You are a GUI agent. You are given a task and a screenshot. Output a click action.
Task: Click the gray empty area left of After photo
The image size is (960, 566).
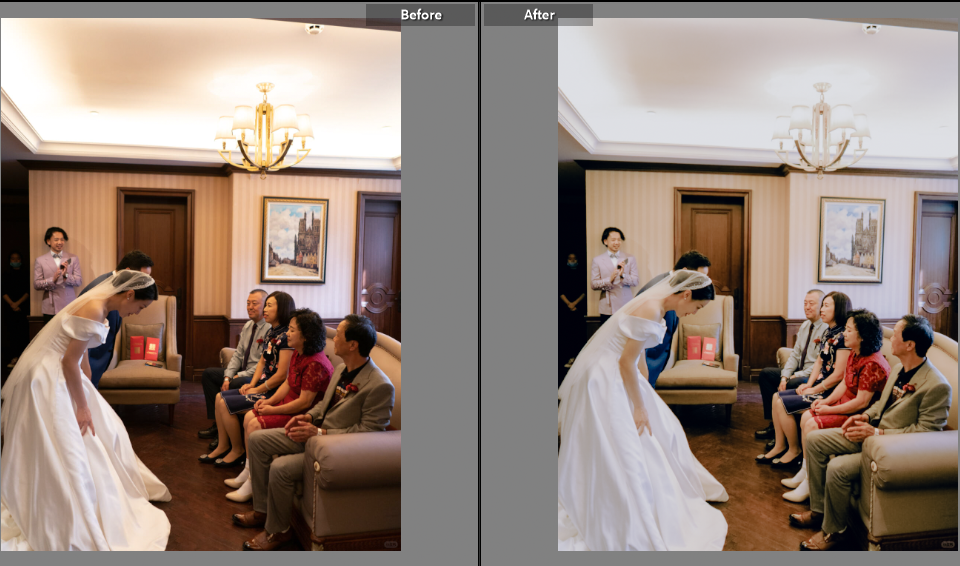pyautogui.click(x=519, y=300)
